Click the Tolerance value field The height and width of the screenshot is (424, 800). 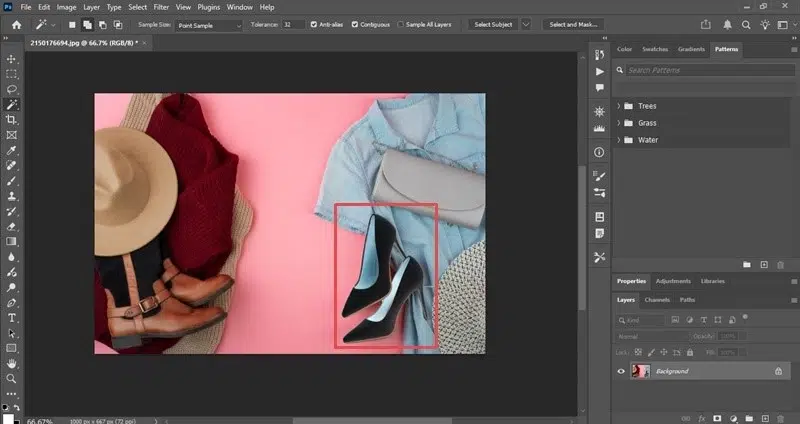293,24
